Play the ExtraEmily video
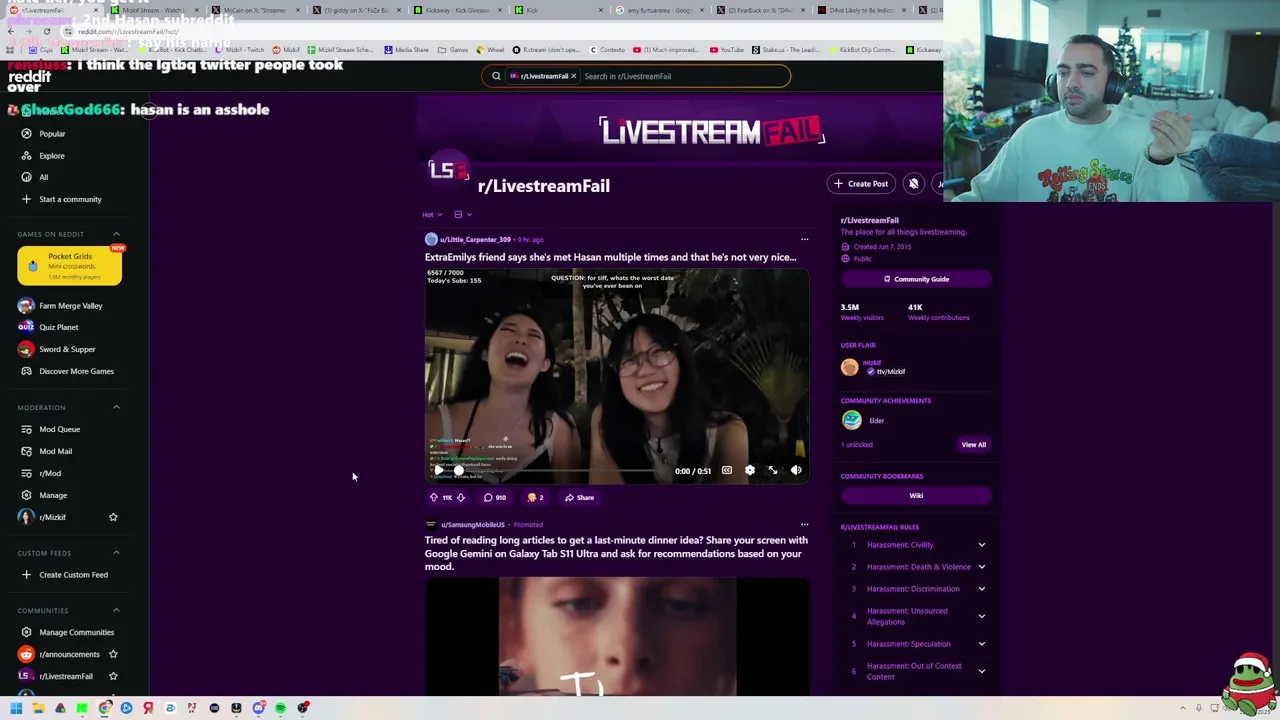This screenshot has height=720, width=1280. click(x=437, y=470)
